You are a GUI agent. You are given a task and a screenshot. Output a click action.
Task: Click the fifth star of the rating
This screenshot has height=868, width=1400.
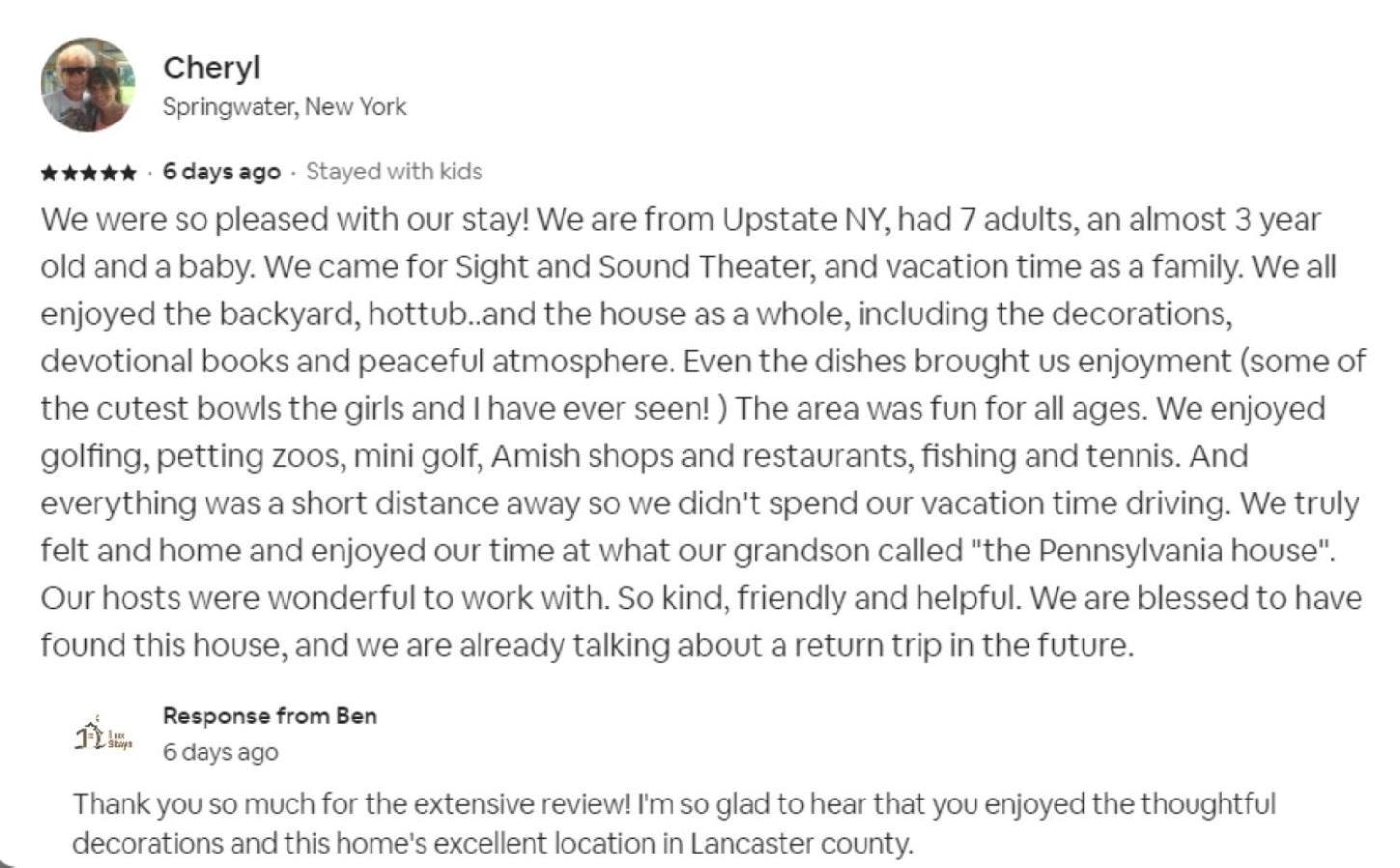click(x=127, y=174)
